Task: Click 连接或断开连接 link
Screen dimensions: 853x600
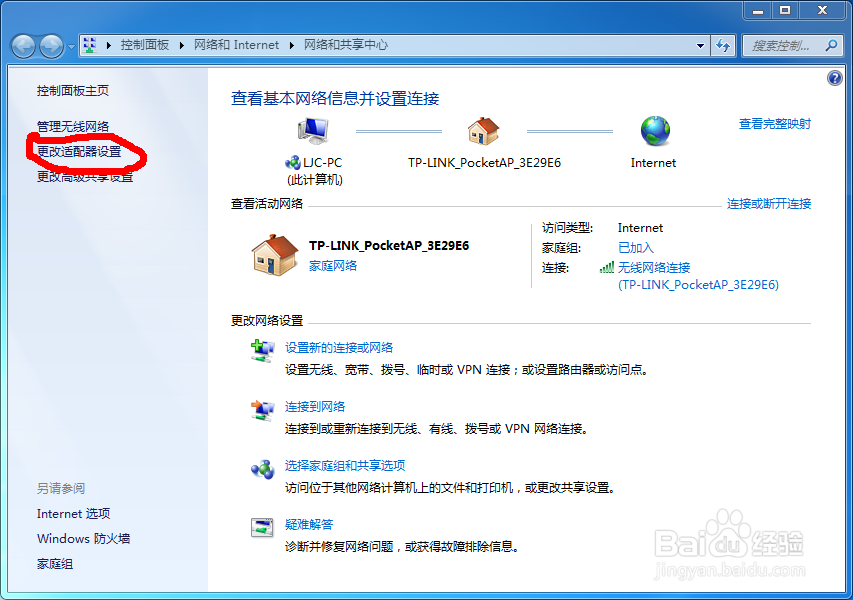Action: pos(769,203)
